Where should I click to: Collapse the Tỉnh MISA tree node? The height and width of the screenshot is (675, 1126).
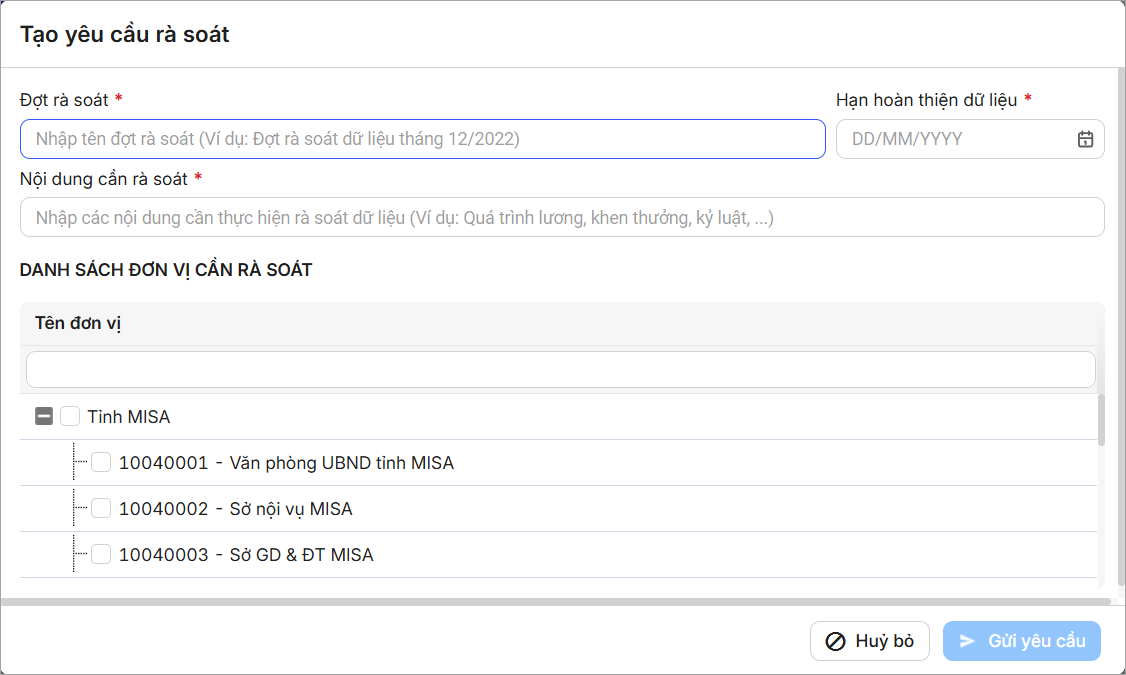coord(44,416)
